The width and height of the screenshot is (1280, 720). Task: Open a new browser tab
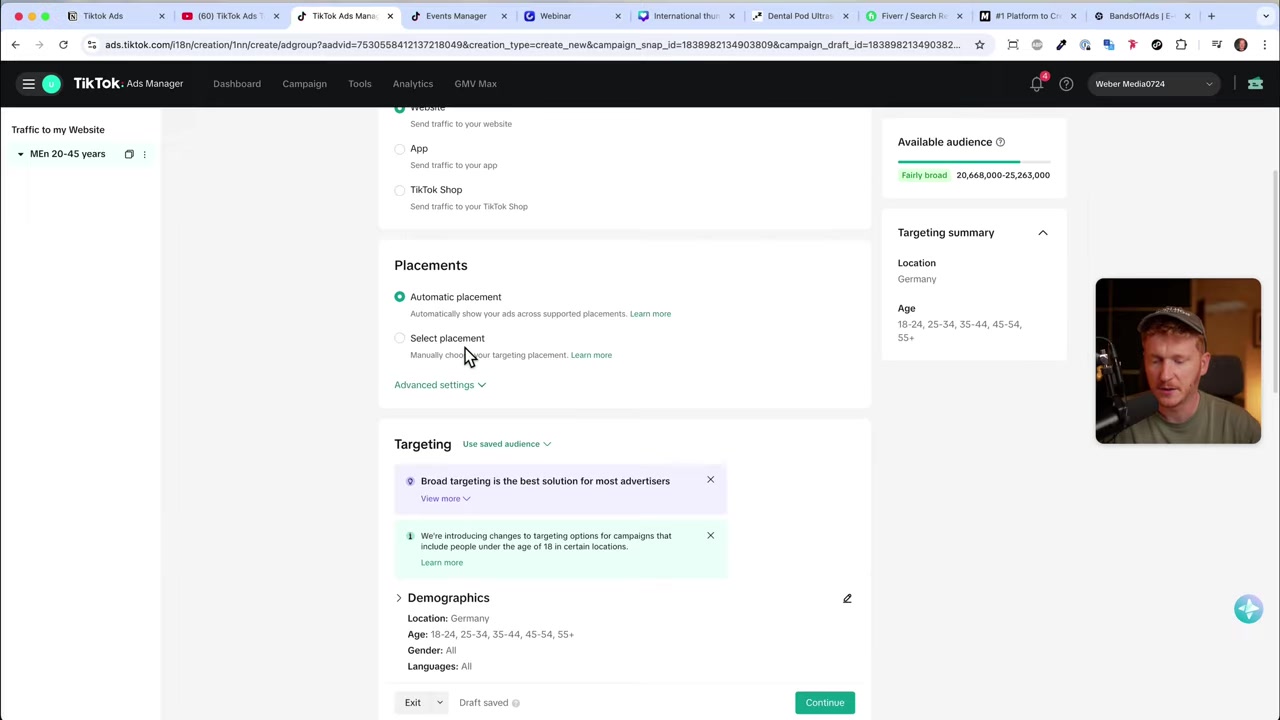(1211, 16)
